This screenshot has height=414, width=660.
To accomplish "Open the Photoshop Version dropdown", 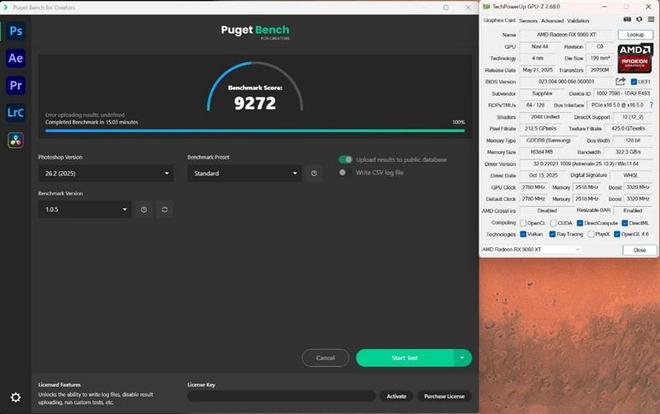I will [x=108, y=173].
